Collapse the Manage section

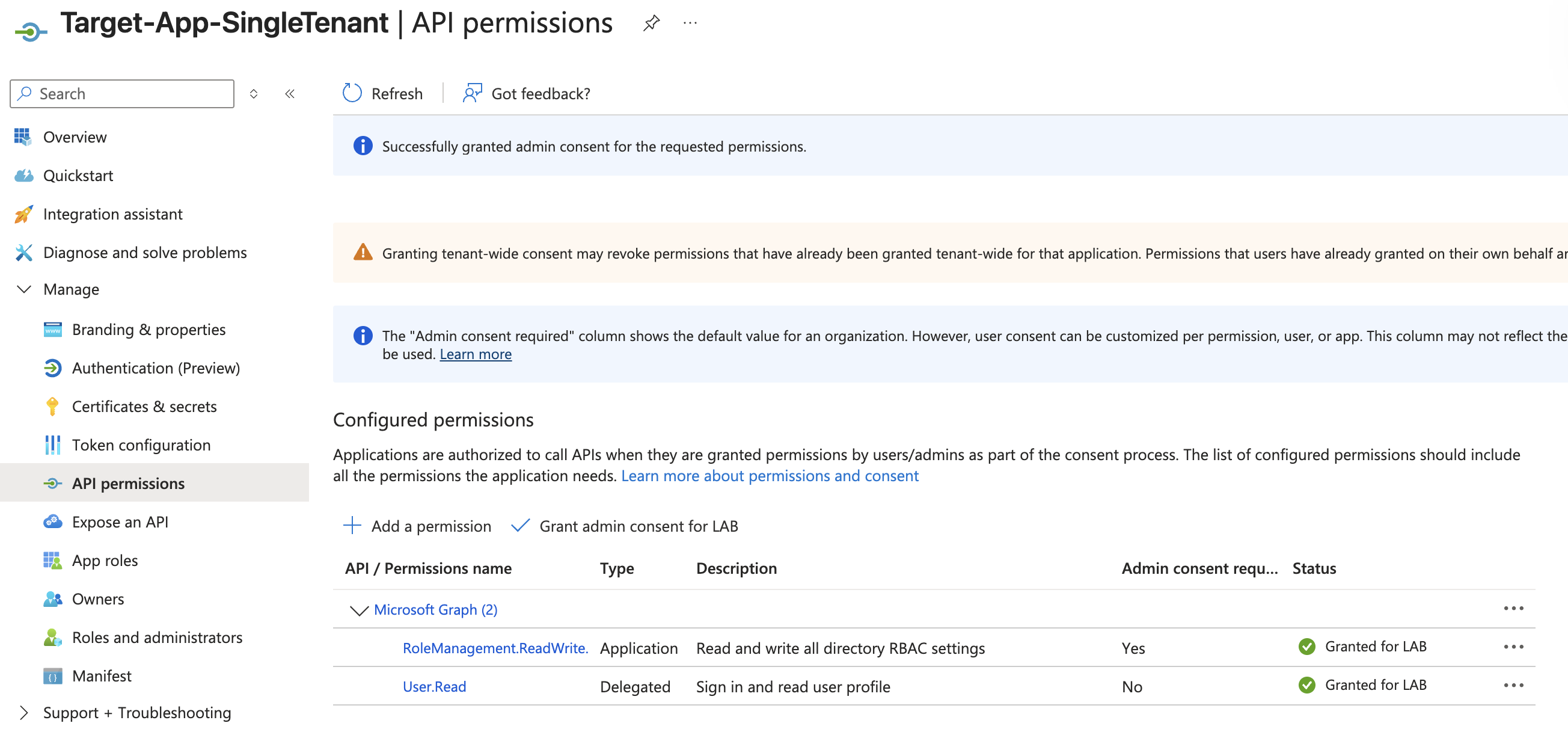pyautogui.click(x=23, y=289)
